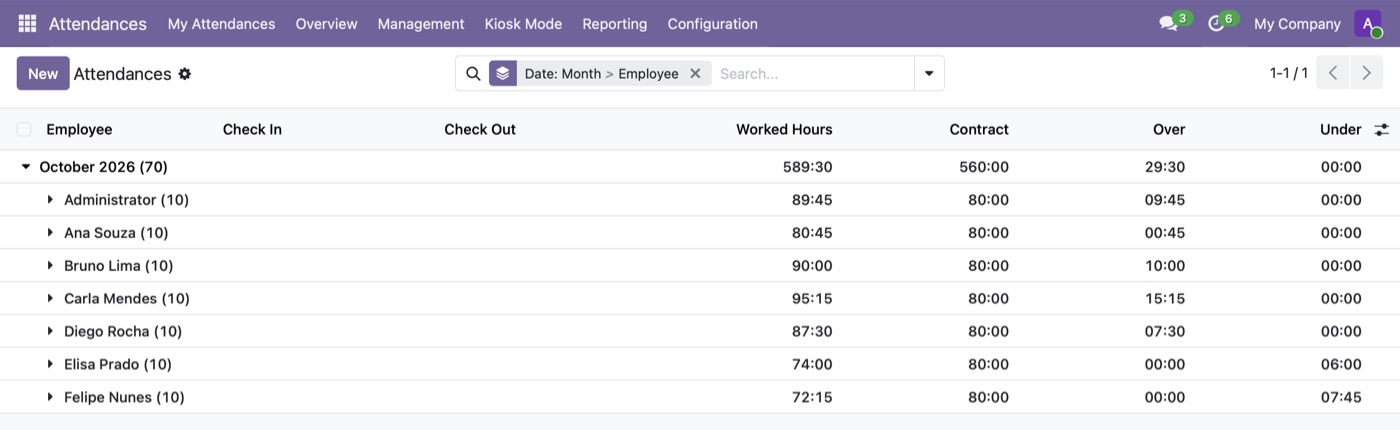Expand the Ana Souza group row
1400x430 pixels.
point(50,233)
